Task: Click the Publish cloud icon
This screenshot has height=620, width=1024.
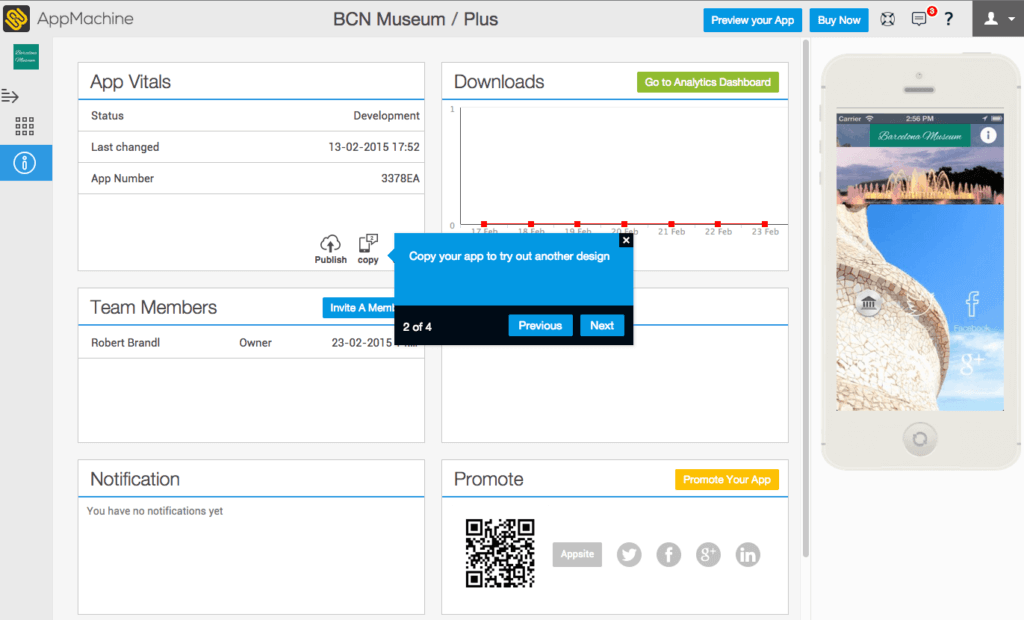Action: tap(330, 245)
